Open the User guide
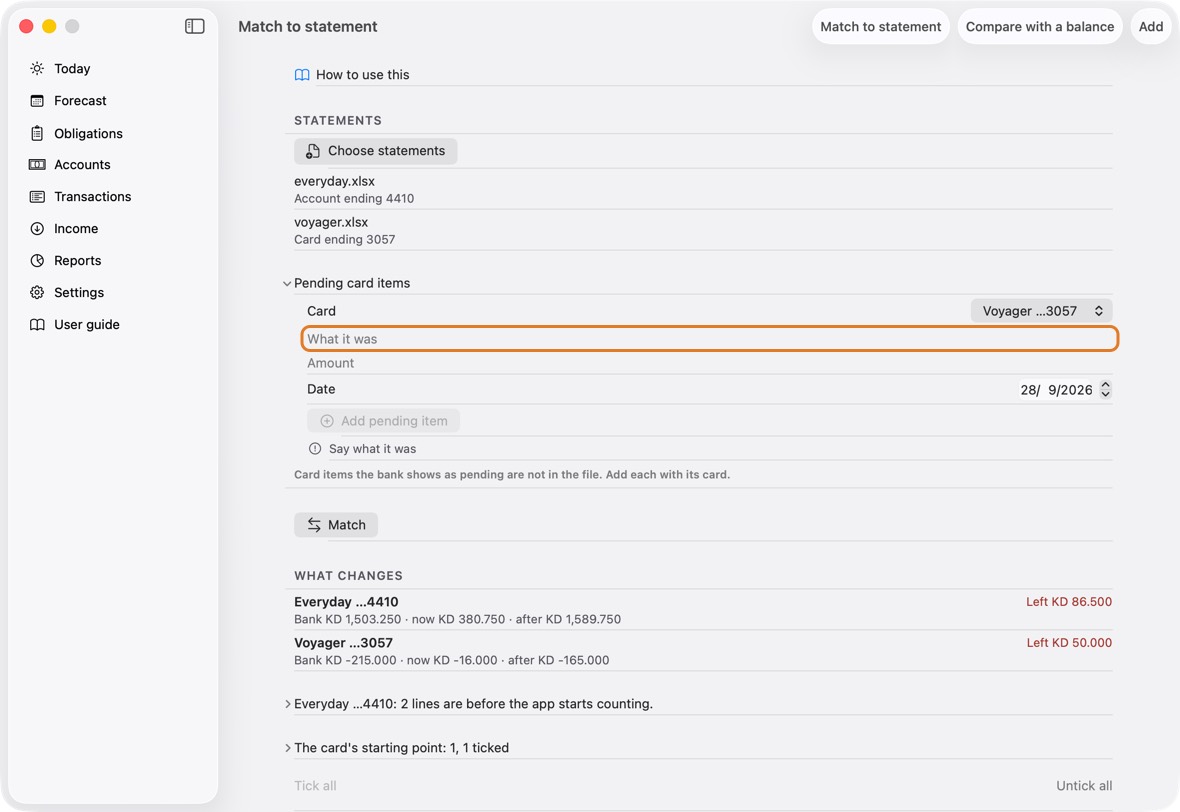 (x=87, y=324)
